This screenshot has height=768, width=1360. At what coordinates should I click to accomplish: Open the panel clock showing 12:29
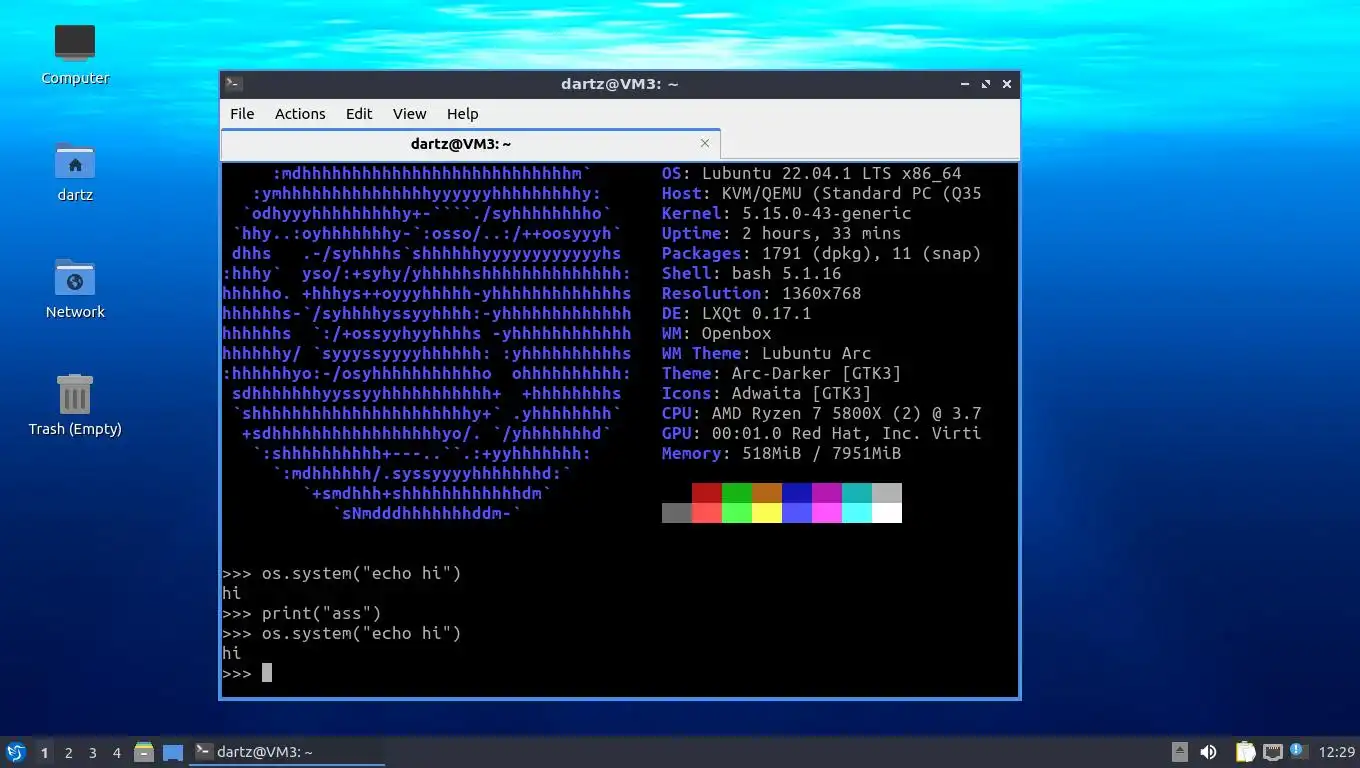tap(1337, 752)
